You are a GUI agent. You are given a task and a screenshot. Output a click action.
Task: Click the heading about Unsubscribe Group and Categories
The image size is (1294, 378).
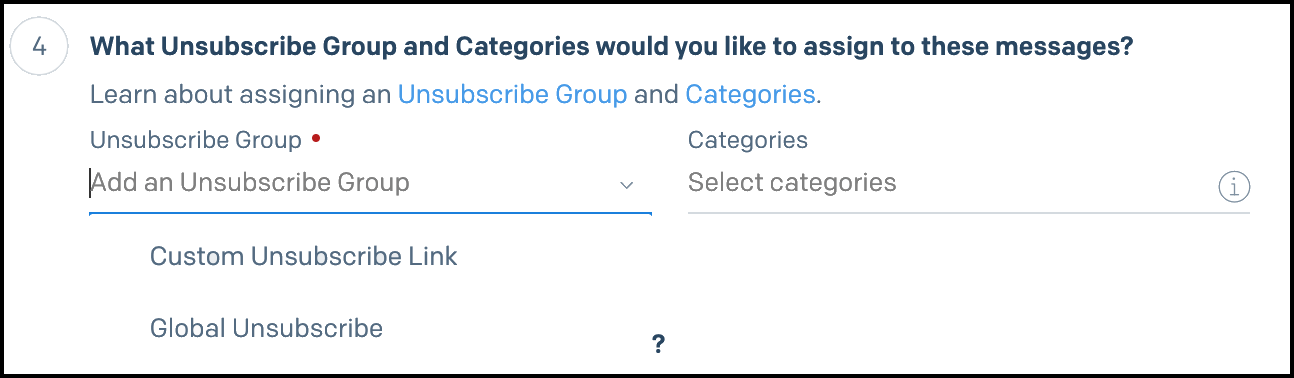coord(611,47)
